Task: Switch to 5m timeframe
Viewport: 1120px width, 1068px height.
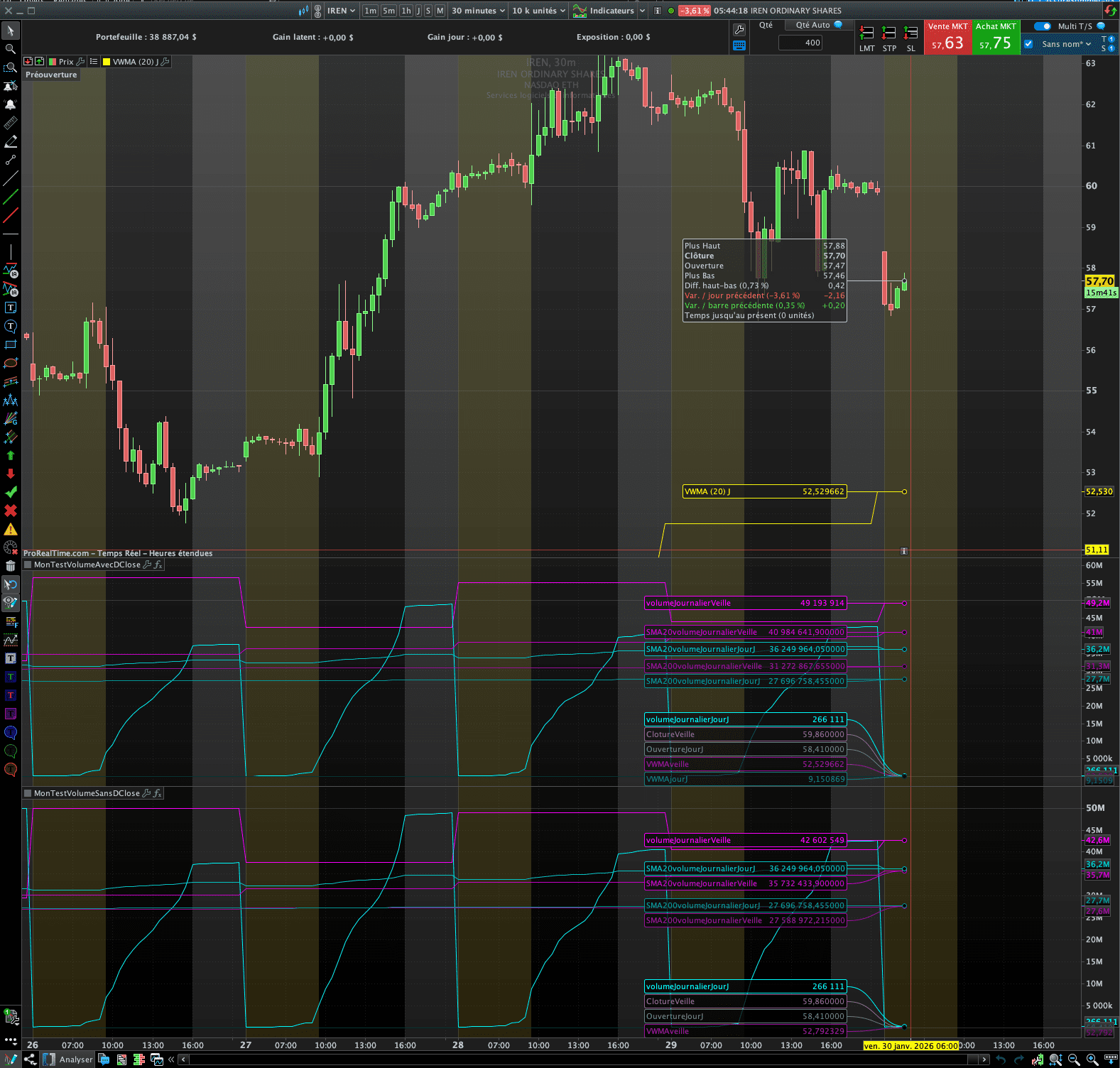Action: tap(388, 11)
